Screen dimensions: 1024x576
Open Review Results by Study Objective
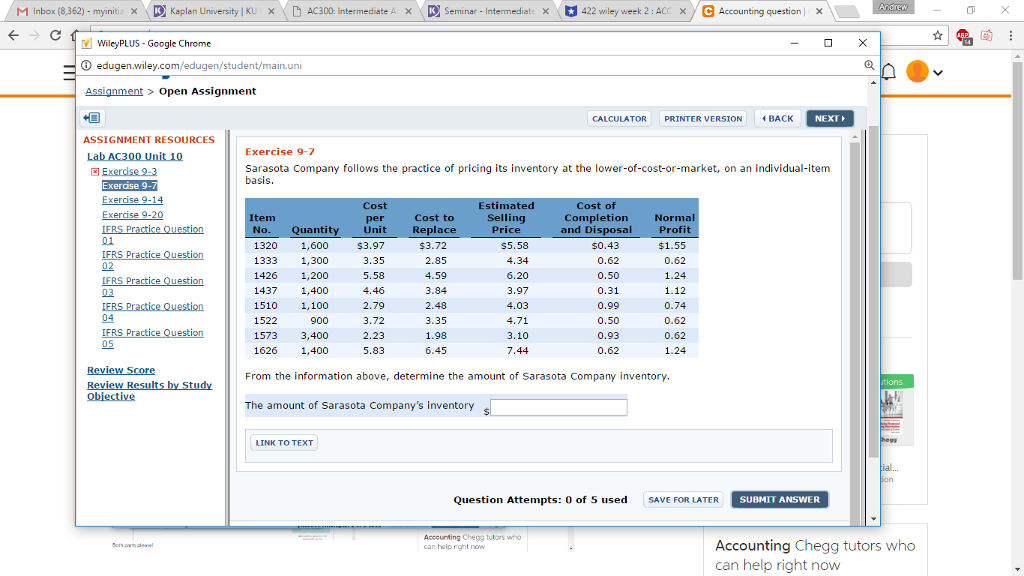coord(150,391)
